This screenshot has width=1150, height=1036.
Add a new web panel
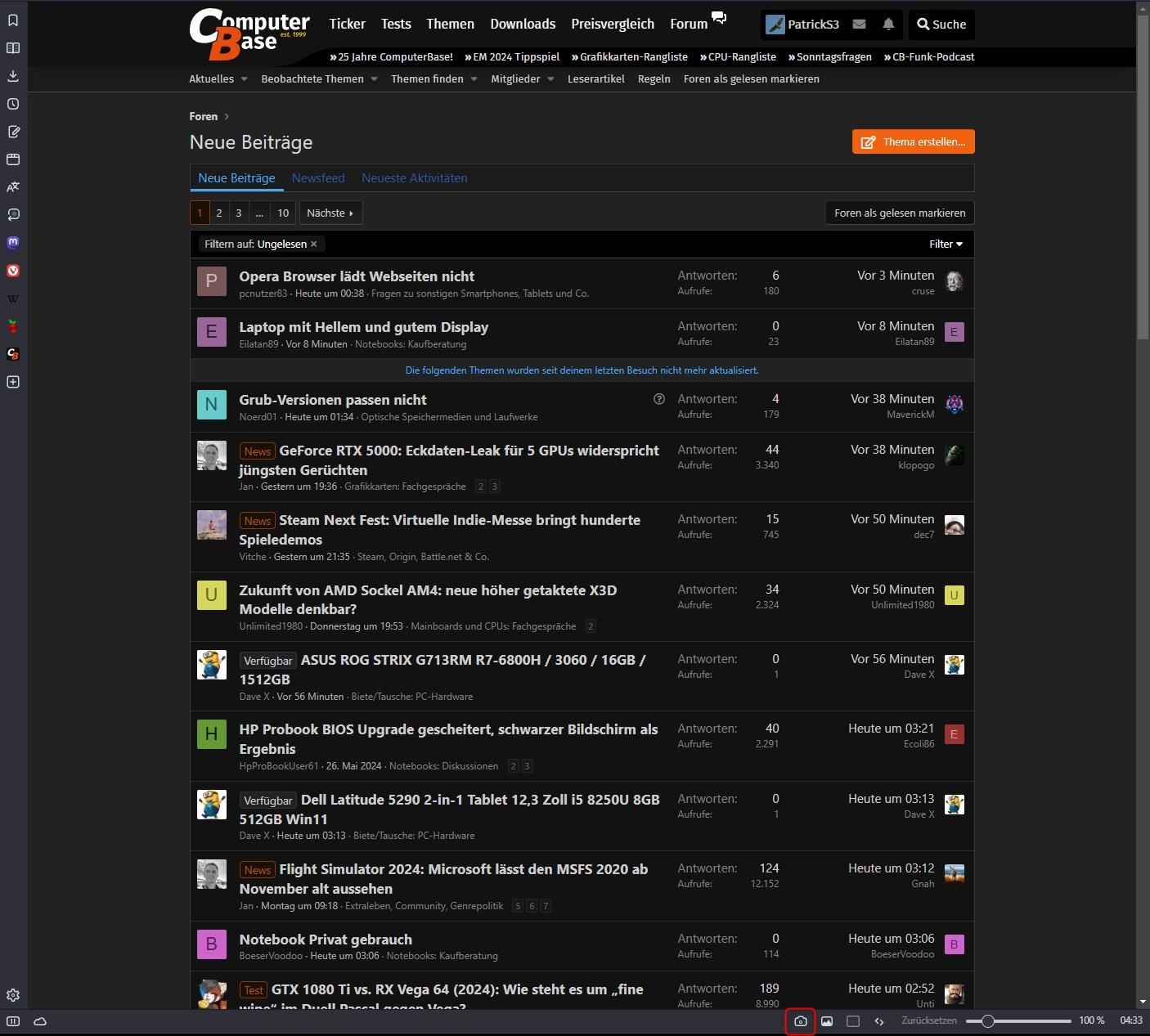click(x=13, y=382)
